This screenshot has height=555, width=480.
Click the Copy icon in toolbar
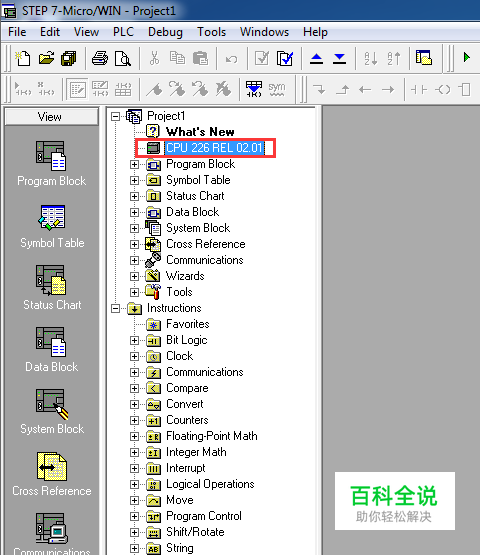point(177,58)
